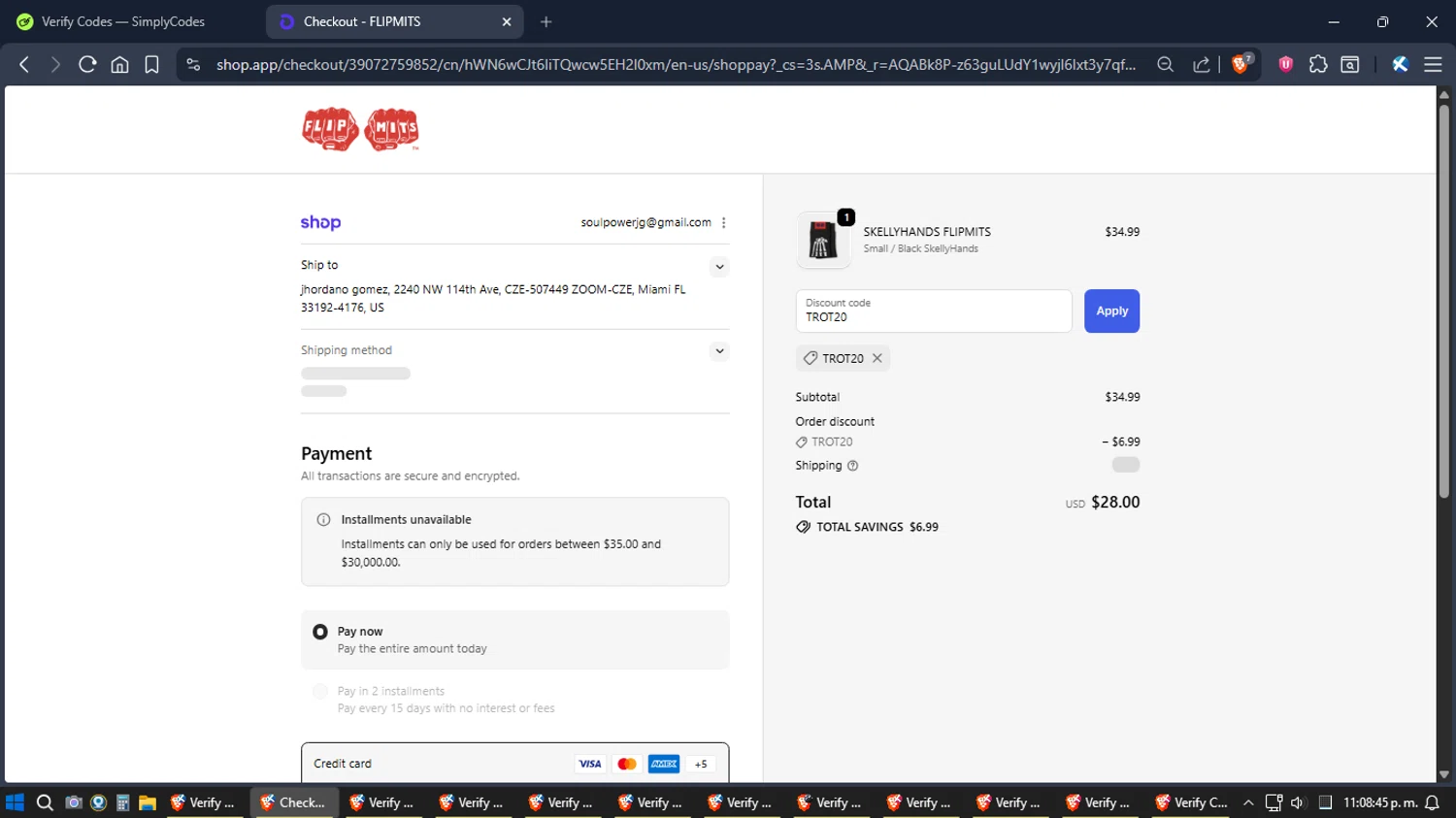This screenshot has height=818, width=1456.
Task: Open Brave Shields lion icon
Action: (x=1240, y=64)
